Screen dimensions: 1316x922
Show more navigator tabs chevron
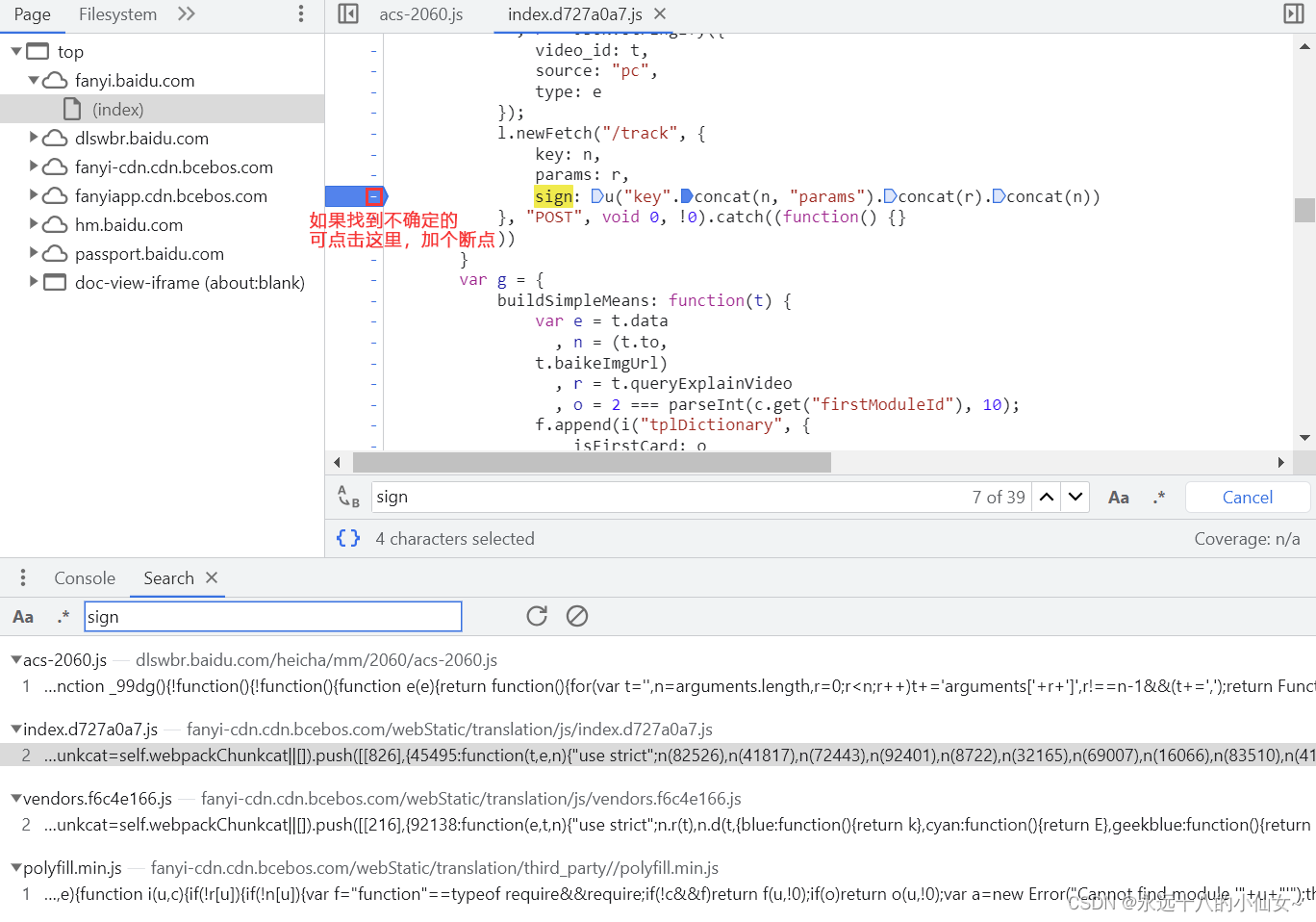(187, 13)
